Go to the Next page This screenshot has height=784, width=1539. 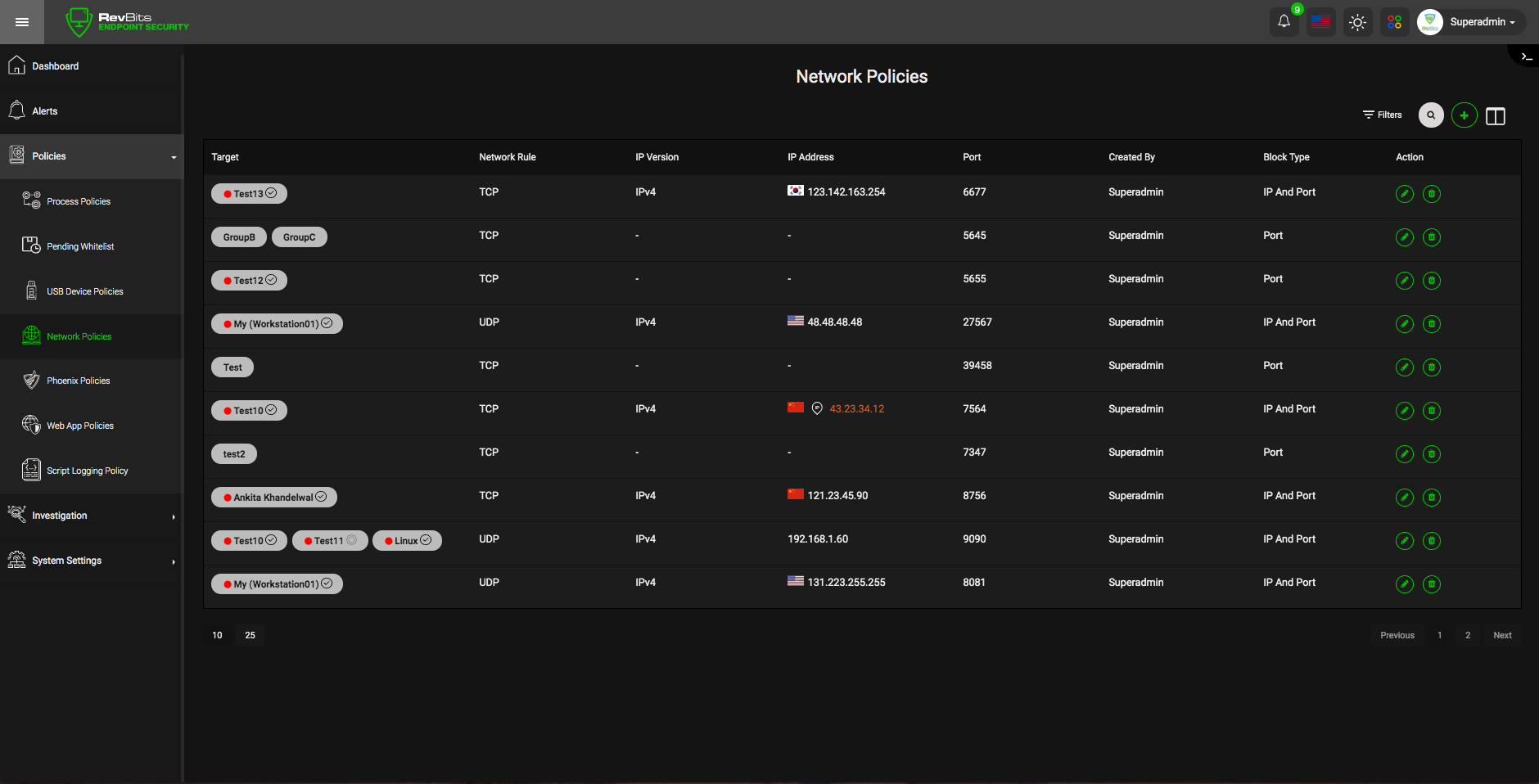tap(1502, 635)
